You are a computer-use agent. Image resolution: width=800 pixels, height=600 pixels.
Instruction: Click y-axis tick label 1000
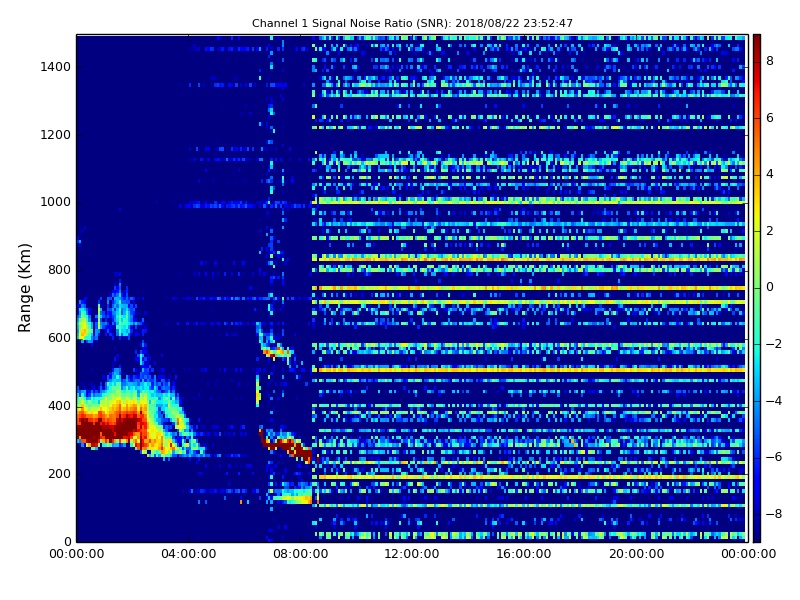click(x=56, y=202)
